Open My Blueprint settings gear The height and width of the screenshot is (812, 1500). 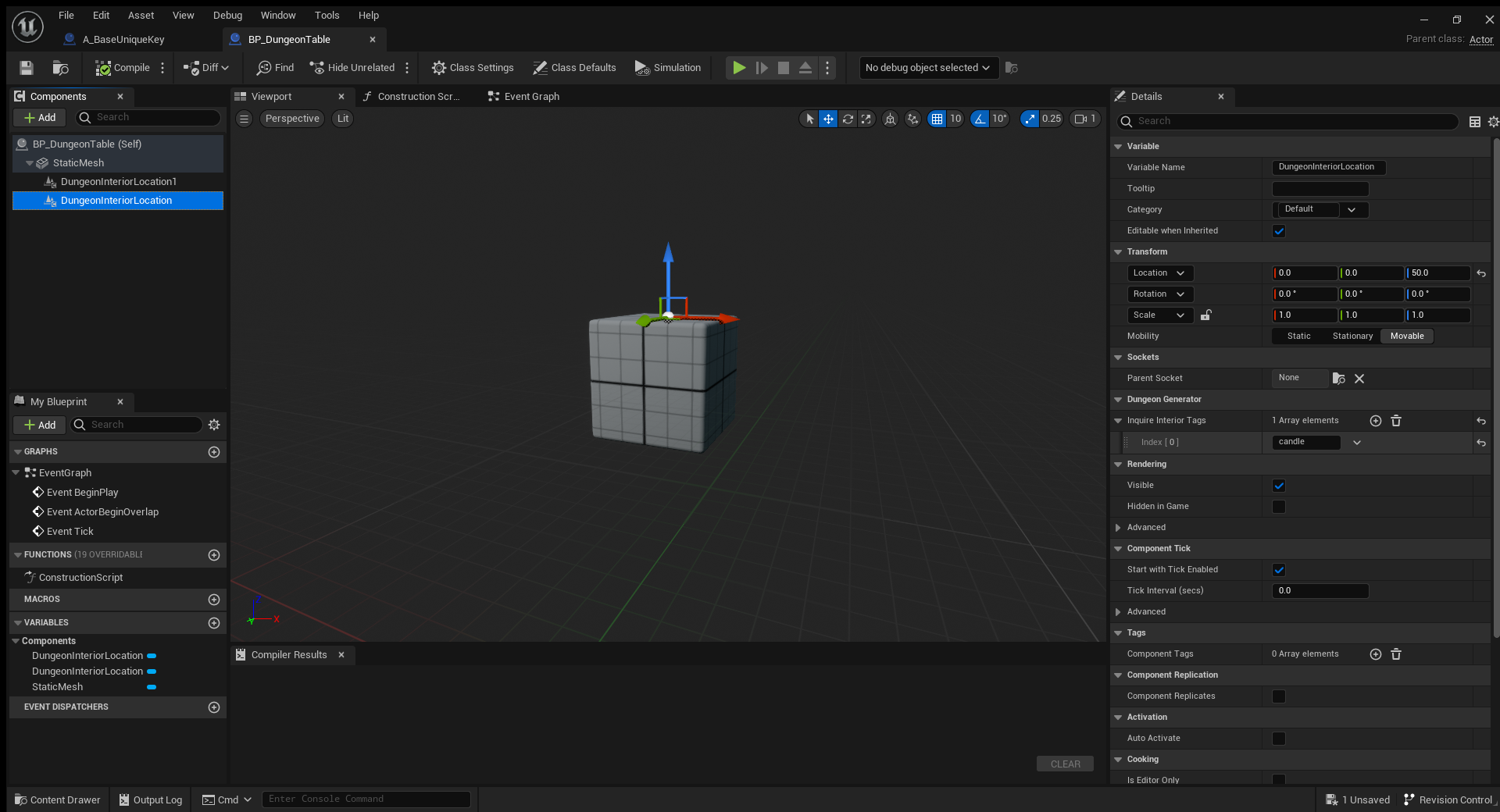pyautogui.click(x=214, y=425)
